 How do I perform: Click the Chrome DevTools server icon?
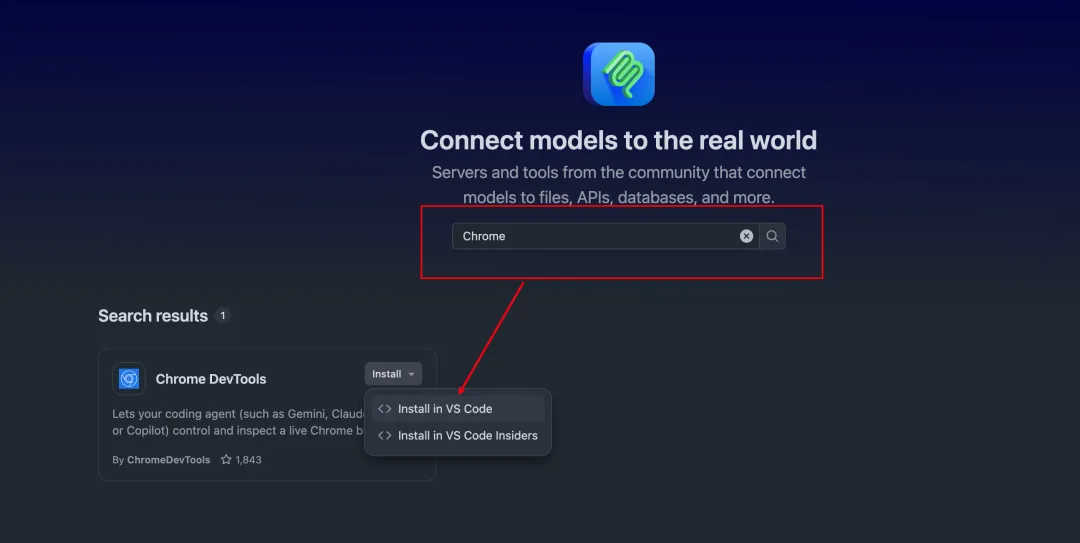[129, 379]
